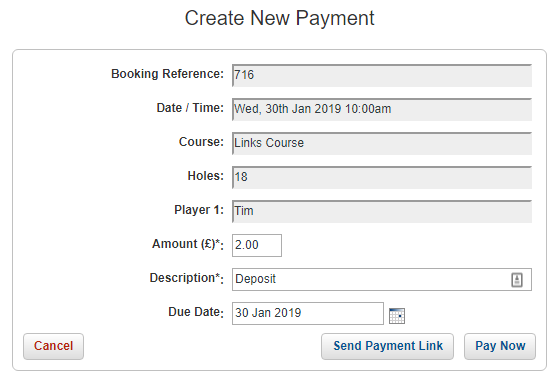555x377 pixels.
Task: Click the Cancel button
Action: (x=53, y=346)
